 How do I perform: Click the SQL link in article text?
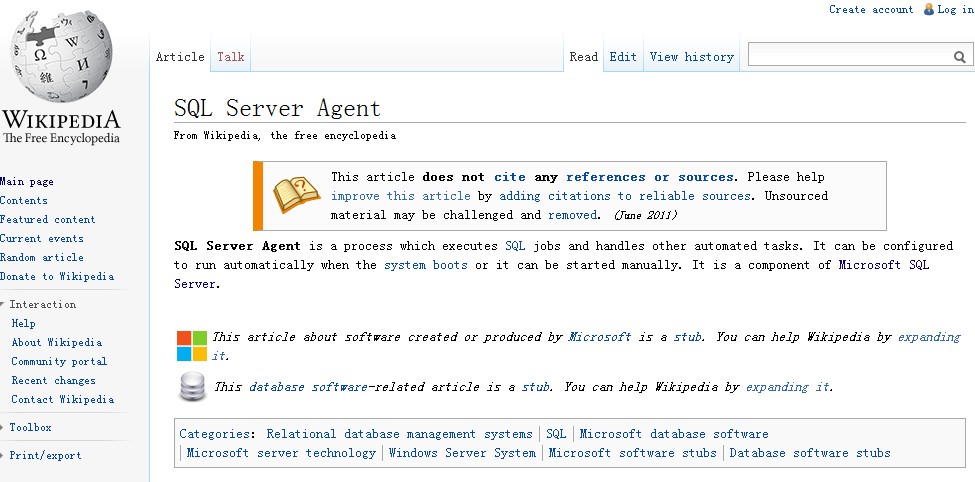tap(515, 246)
